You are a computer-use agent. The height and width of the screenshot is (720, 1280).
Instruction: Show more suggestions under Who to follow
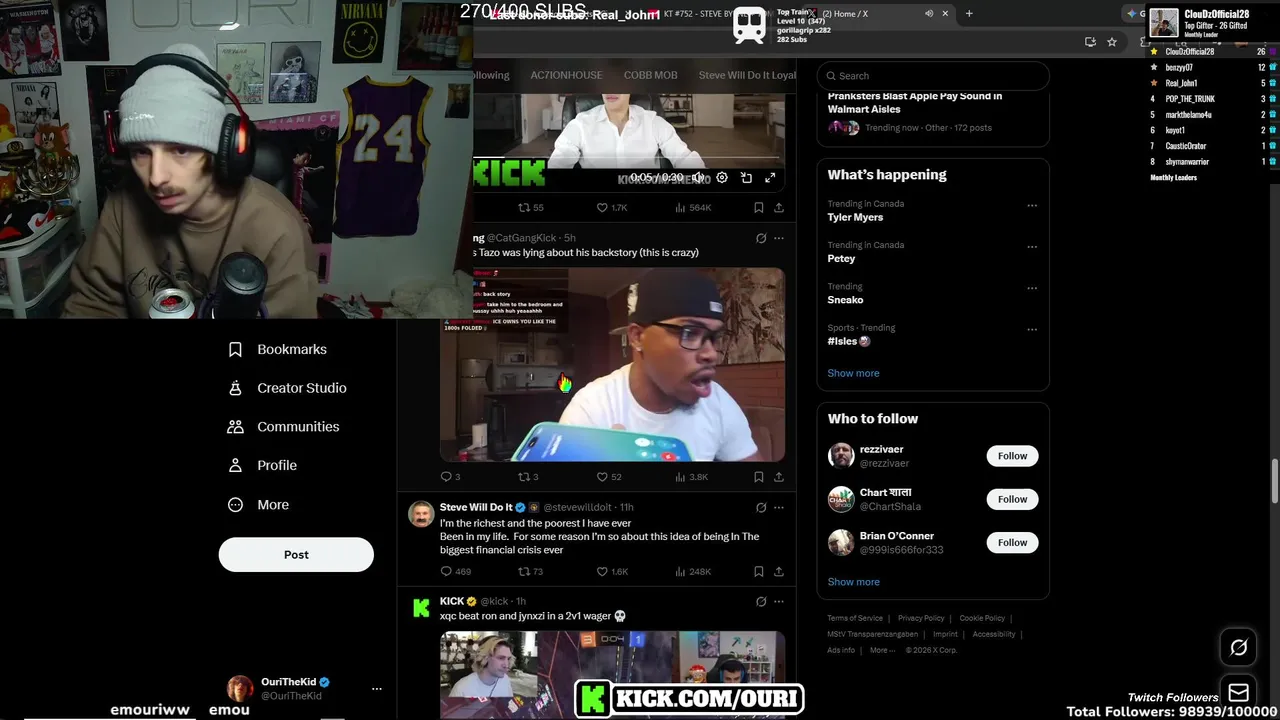click(x=853, y=582)
